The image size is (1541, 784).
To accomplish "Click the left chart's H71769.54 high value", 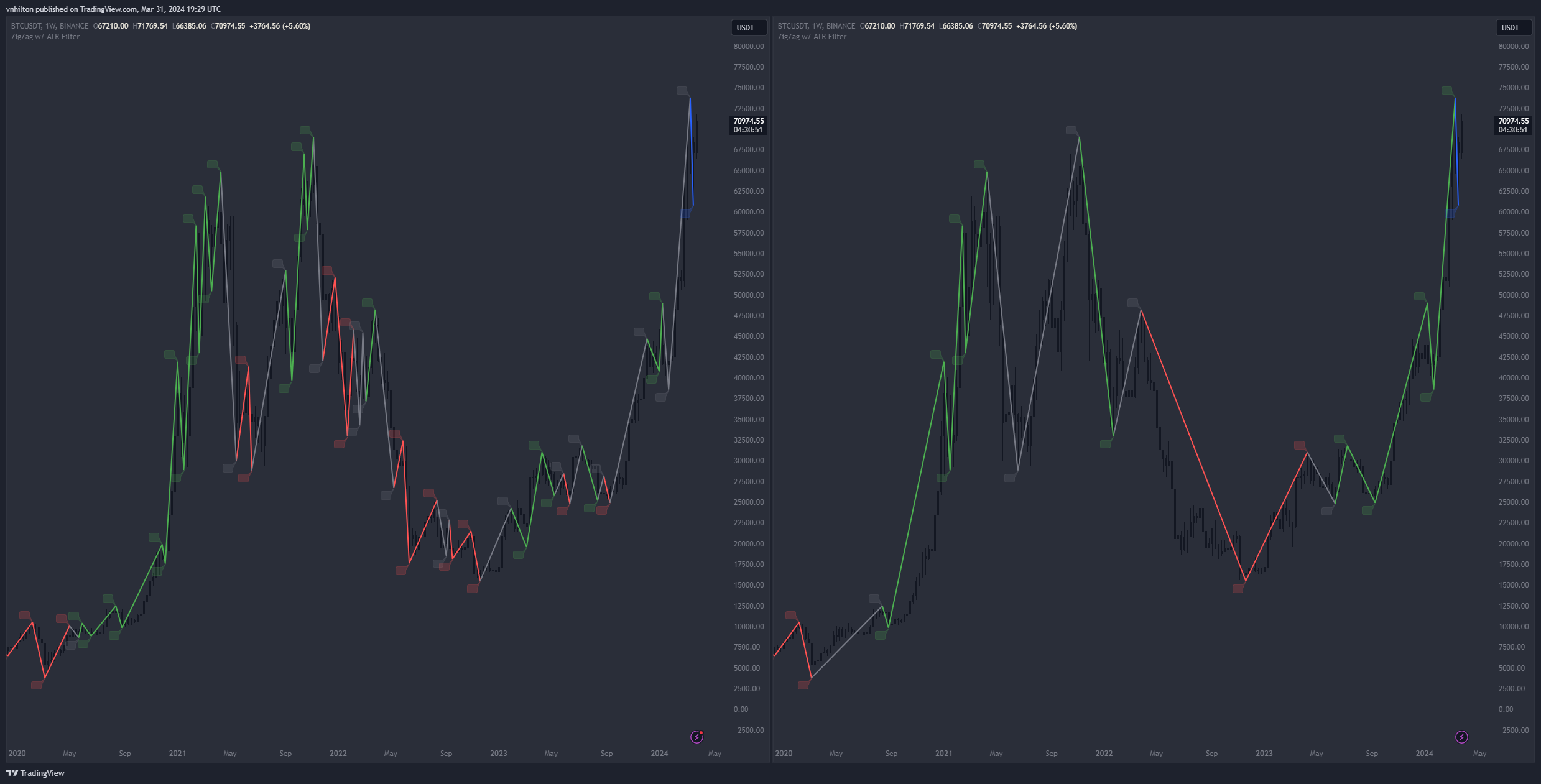I will pyautogui.click(x=150, y=26).
